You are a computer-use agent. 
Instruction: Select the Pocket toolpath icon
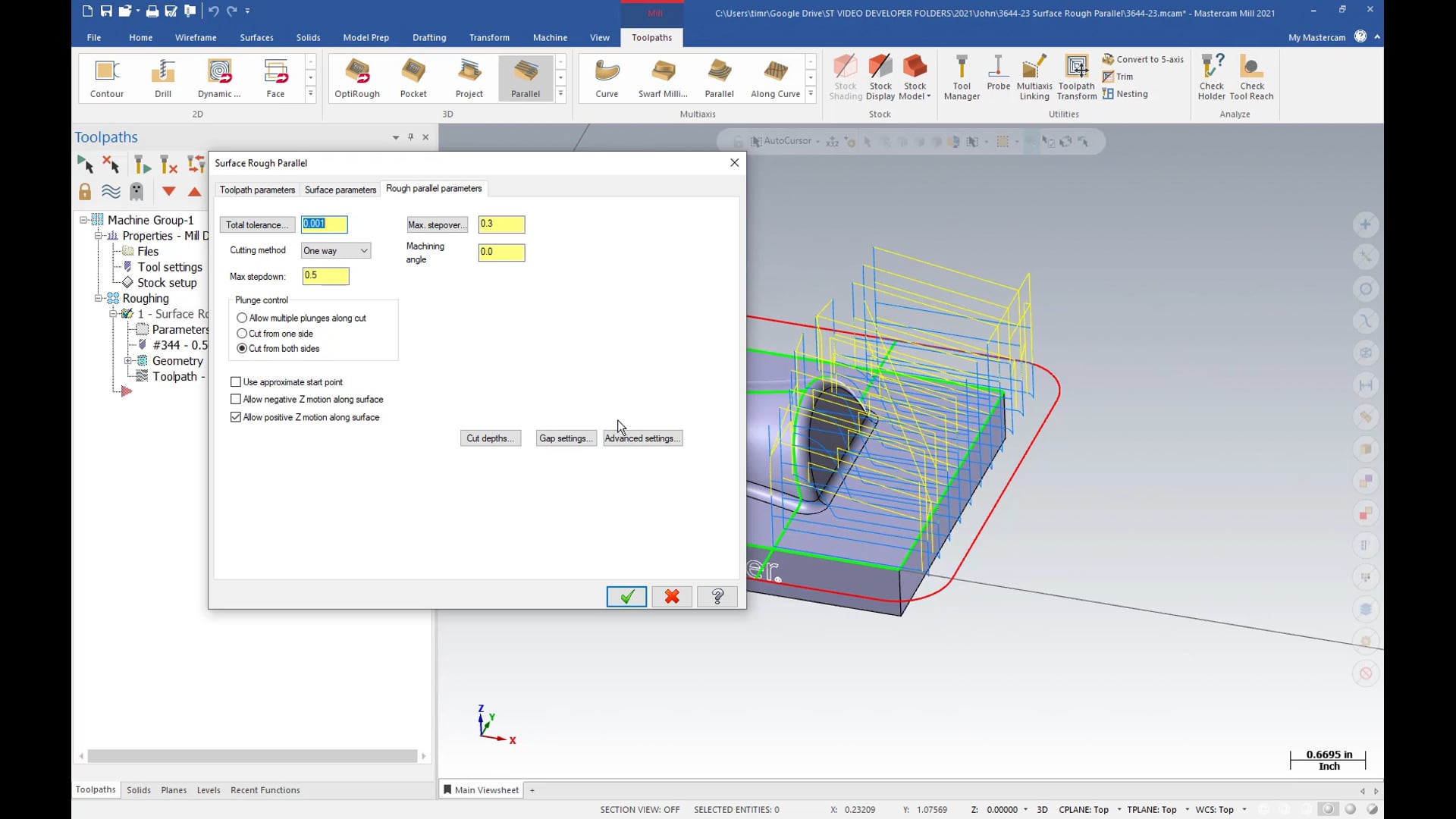(x=412, y=76)
